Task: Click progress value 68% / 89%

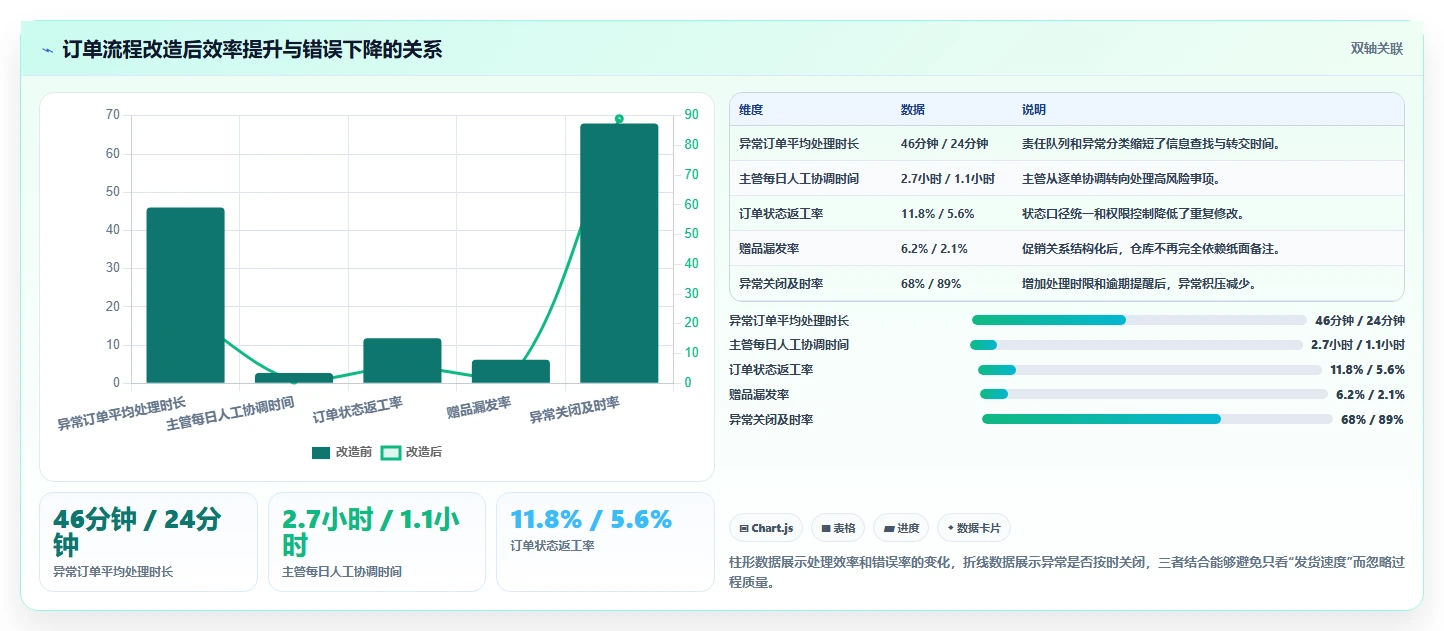Action: [1372, 420]
